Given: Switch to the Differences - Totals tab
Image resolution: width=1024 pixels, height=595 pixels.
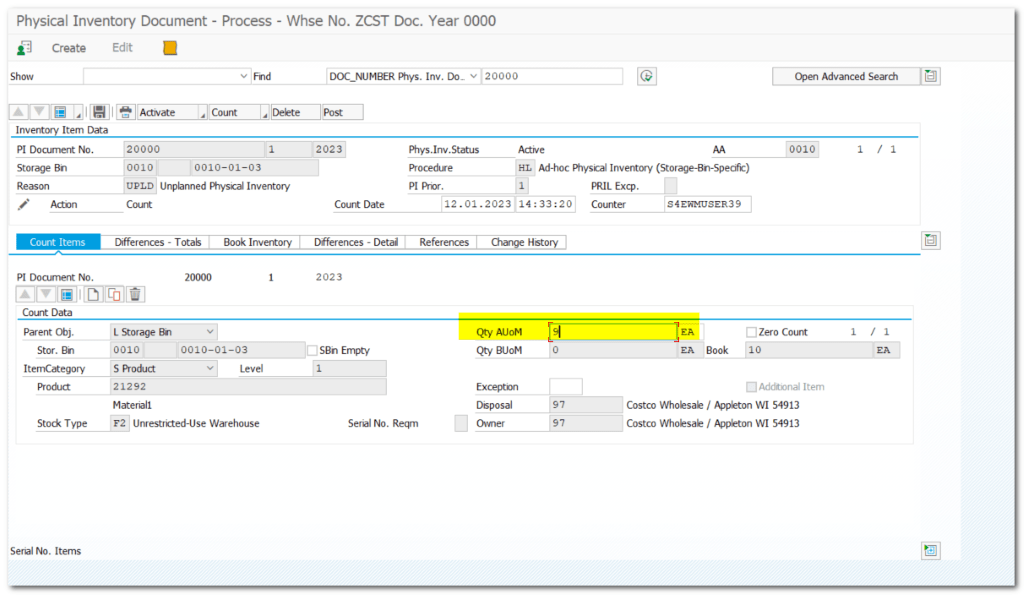Looking at the screenshot, I should [x=157, y=242].
